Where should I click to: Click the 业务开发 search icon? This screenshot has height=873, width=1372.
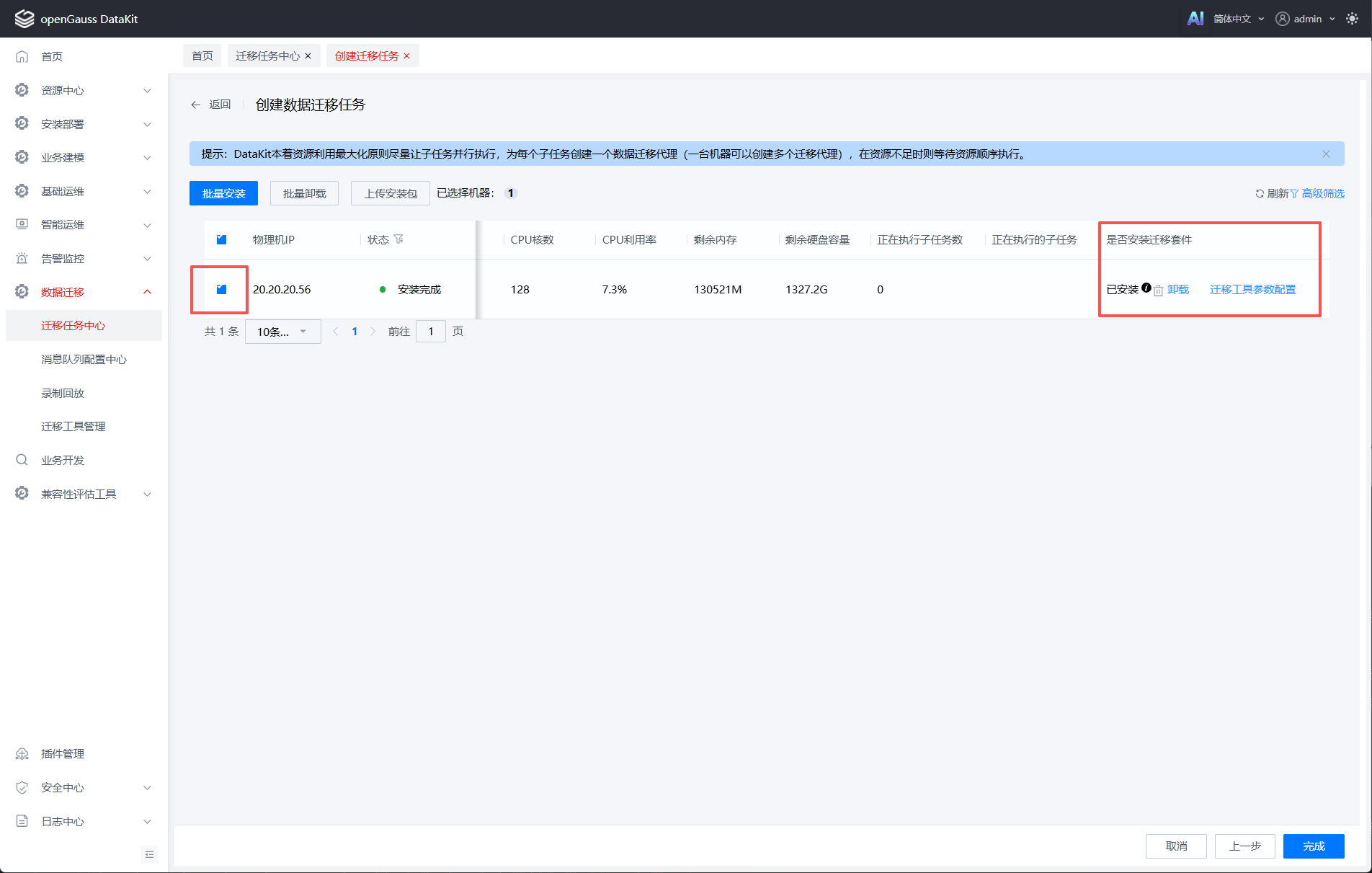pyautogui.click(x=22, y=460)
